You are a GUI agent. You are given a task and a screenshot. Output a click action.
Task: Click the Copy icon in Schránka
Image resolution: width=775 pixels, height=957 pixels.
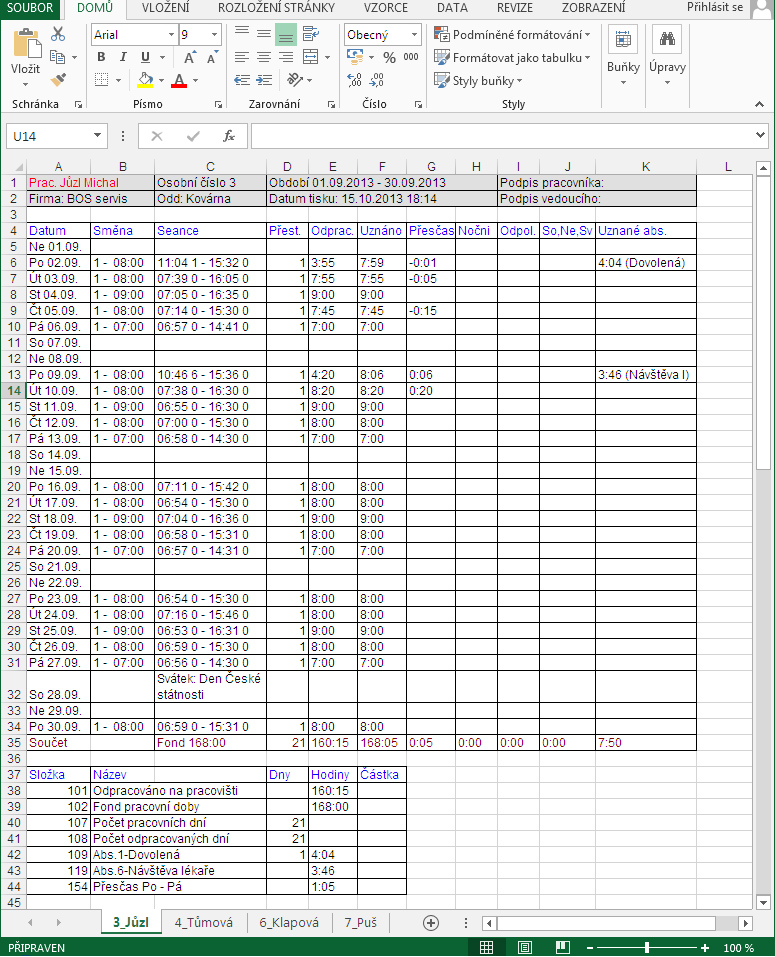pyautogui.click(x=57, y=57)
